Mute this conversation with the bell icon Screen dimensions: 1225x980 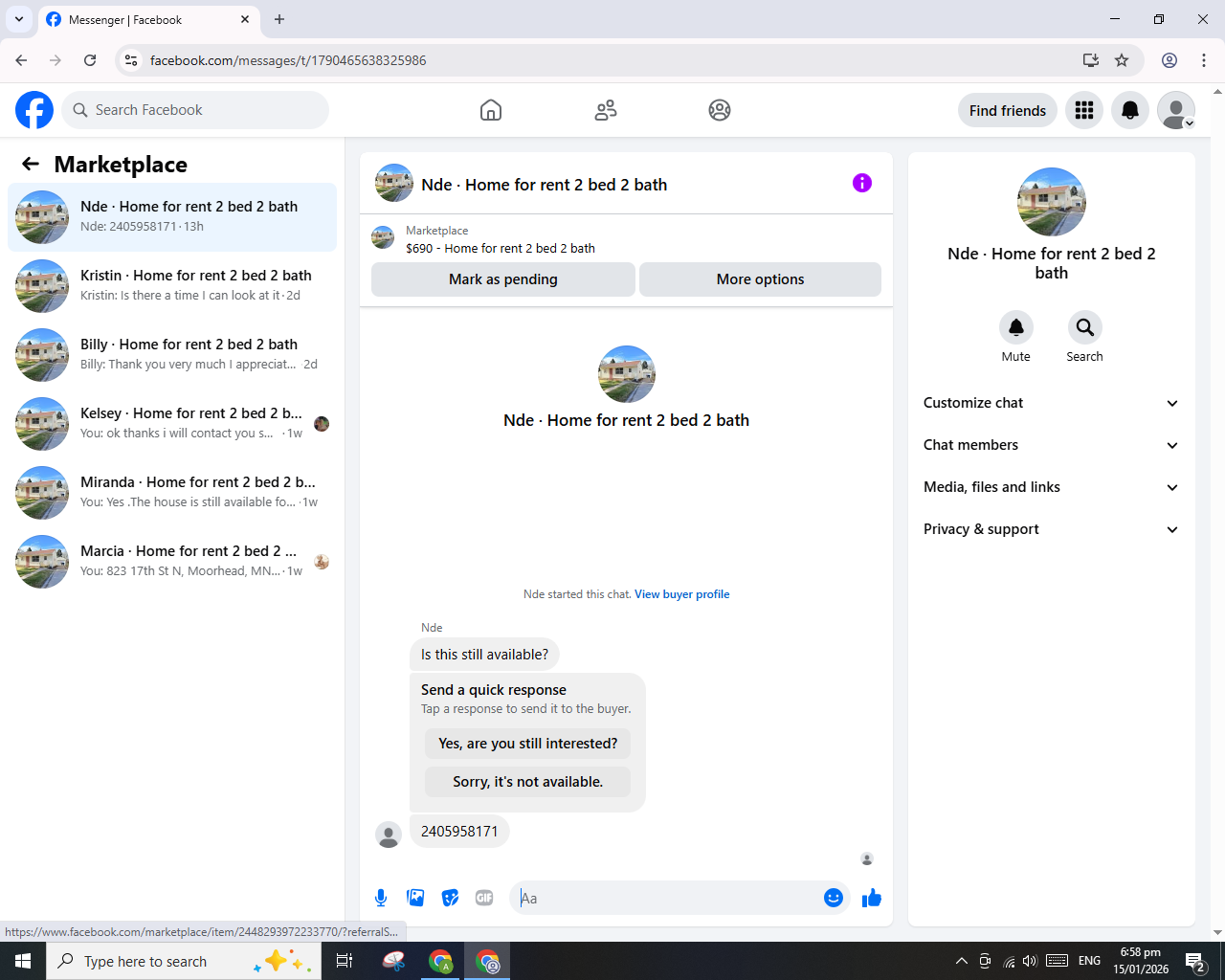[x=1016, y=327]
